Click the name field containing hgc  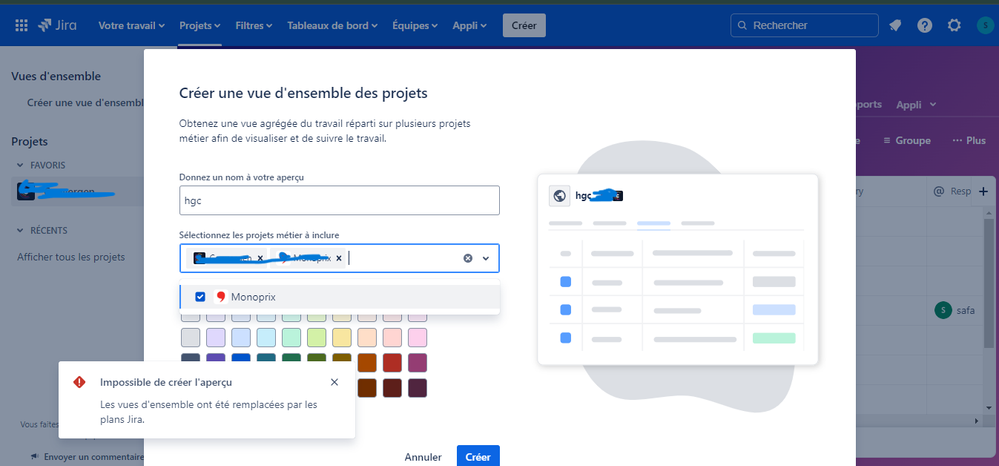tap(340, 200)
